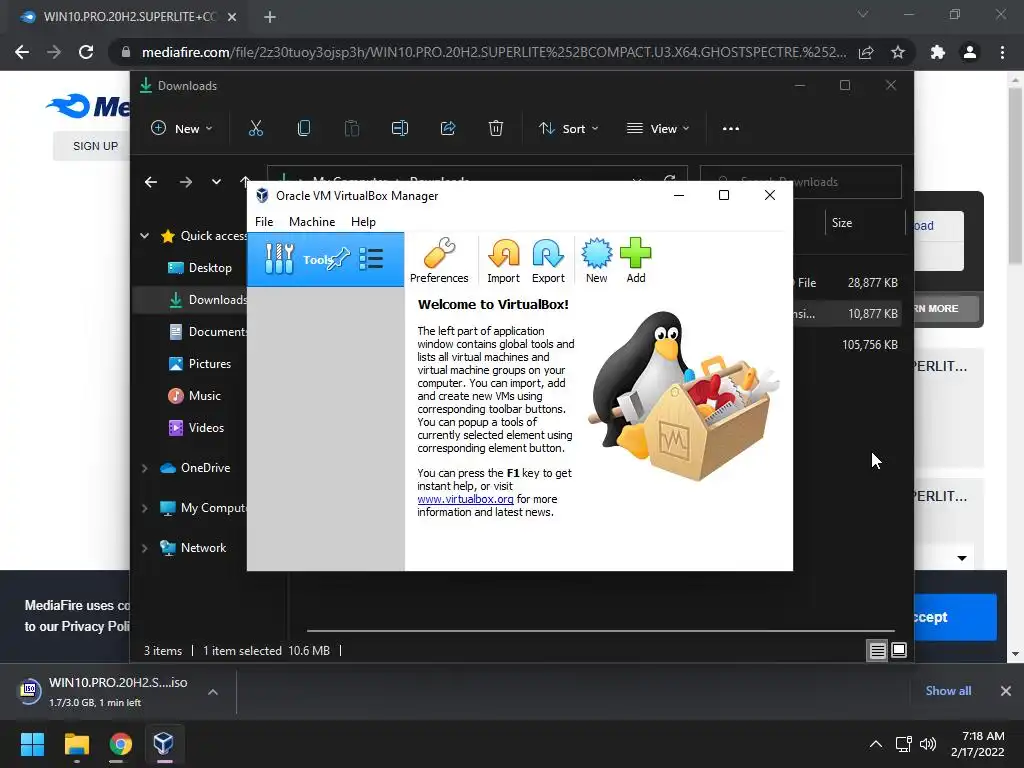The image size is (1024, 768).
Task: Open Chrome from the taskbar
Action: click(x=120, y=744)
